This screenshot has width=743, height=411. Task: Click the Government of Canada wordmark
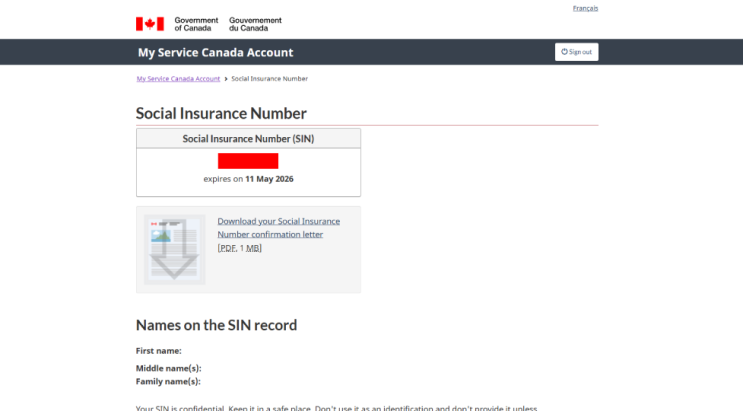coord(196,24)
